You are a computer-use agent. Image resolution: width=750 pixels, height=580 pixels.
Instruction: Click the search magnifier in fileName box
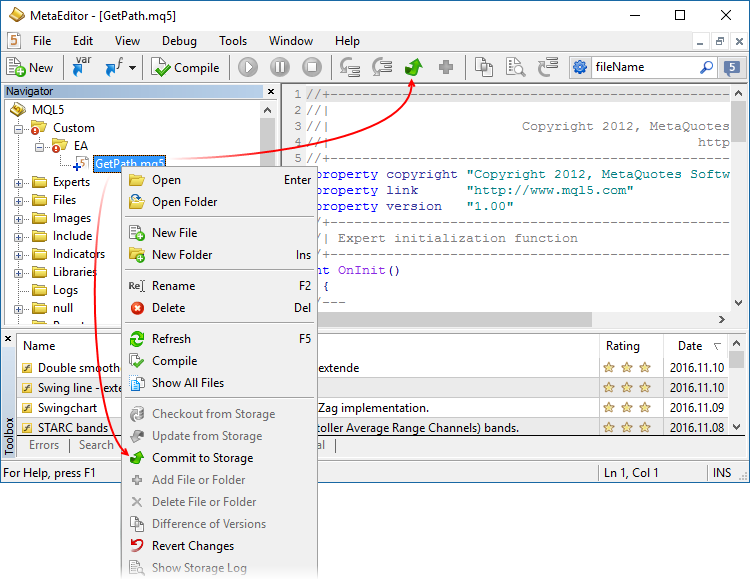click(x=706, y=68)
